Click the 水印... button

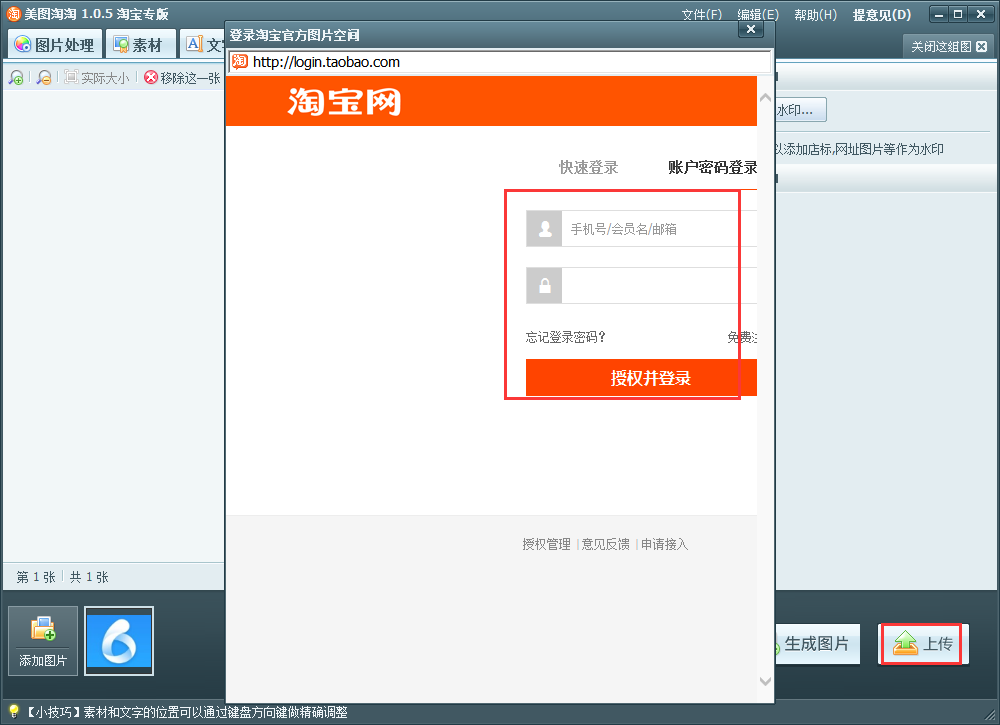(801, 110)
